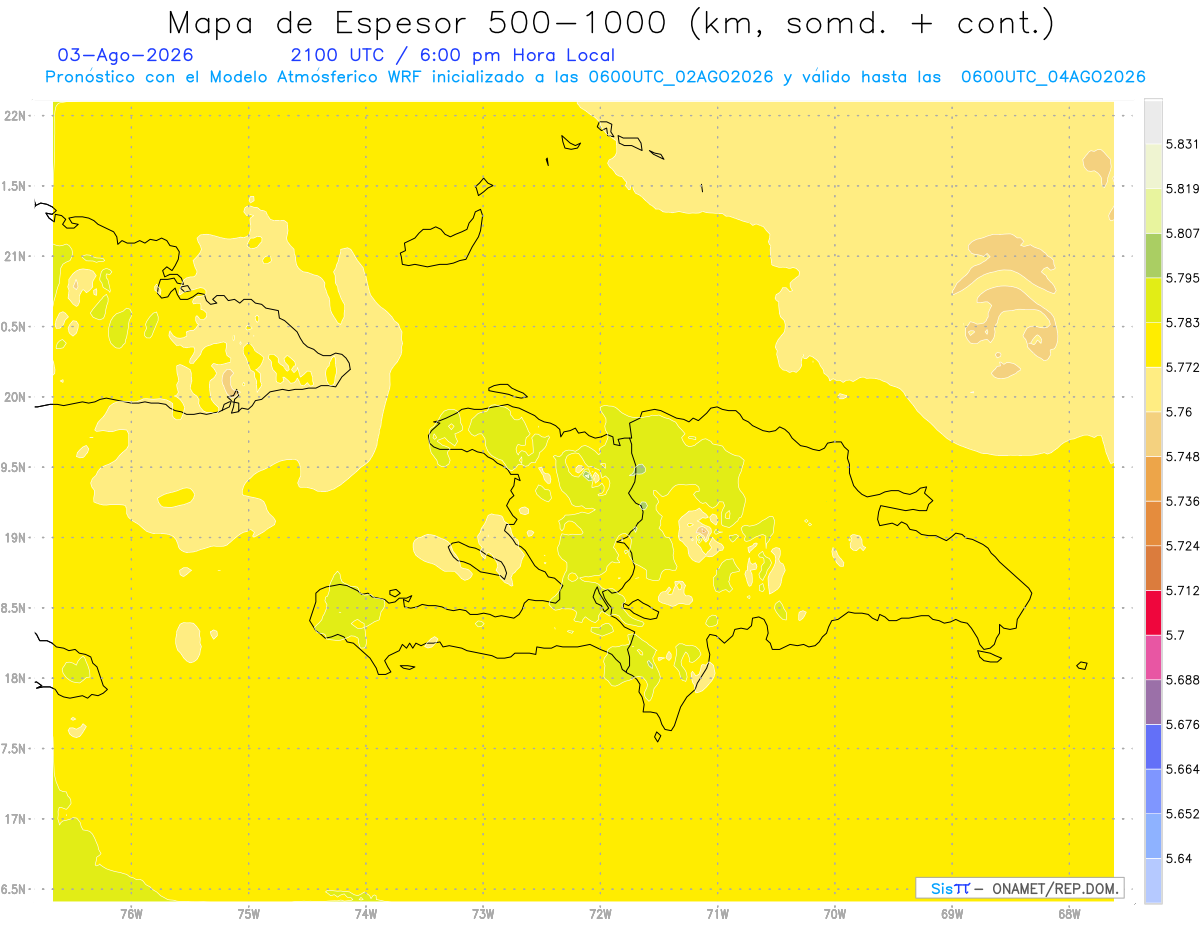Click the 76W longitude label

pyautogui.click(x=131, y=913)
